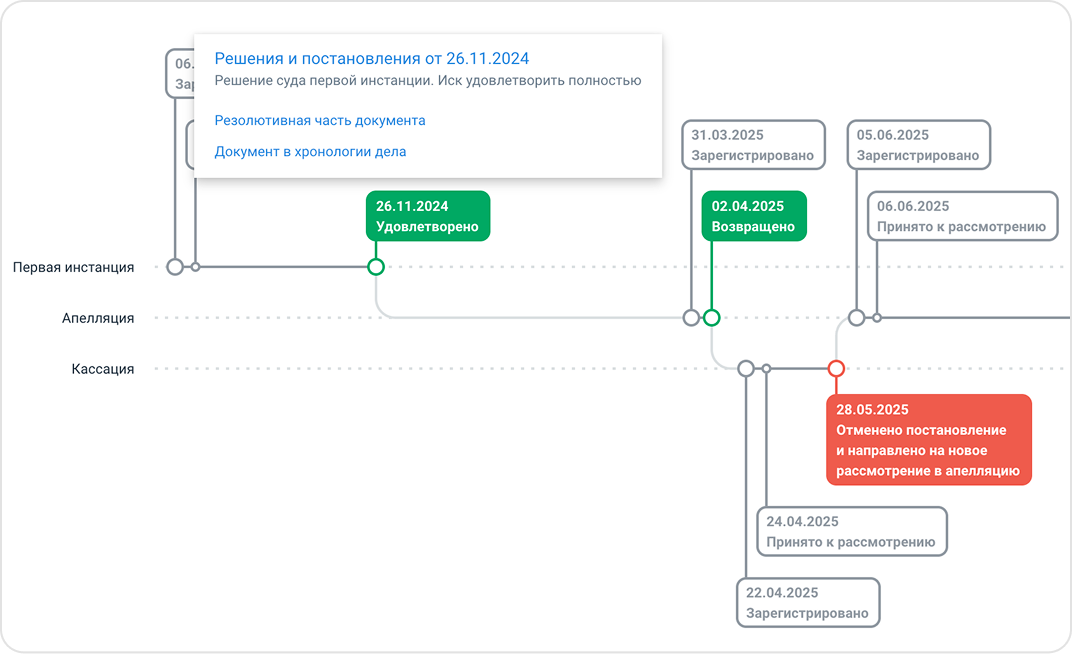This screenshot has width=1072, height=654.
Task: Open Резолютивная часть документа link
Action: coord(320,121)
